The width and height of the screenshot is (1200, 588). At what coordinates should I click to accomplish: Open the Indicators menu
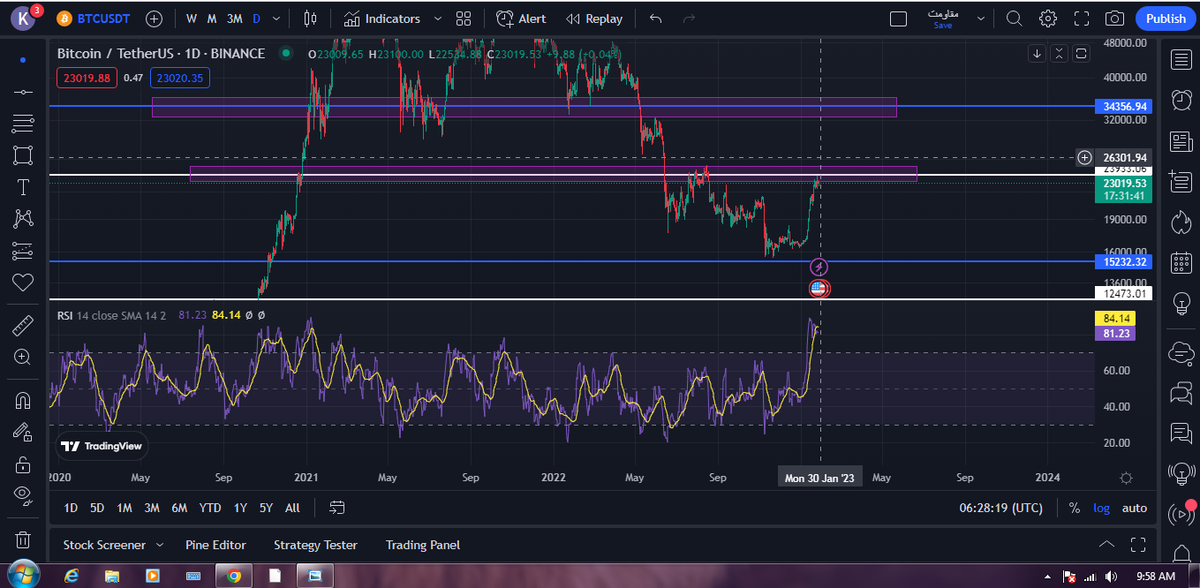[381, 19]
